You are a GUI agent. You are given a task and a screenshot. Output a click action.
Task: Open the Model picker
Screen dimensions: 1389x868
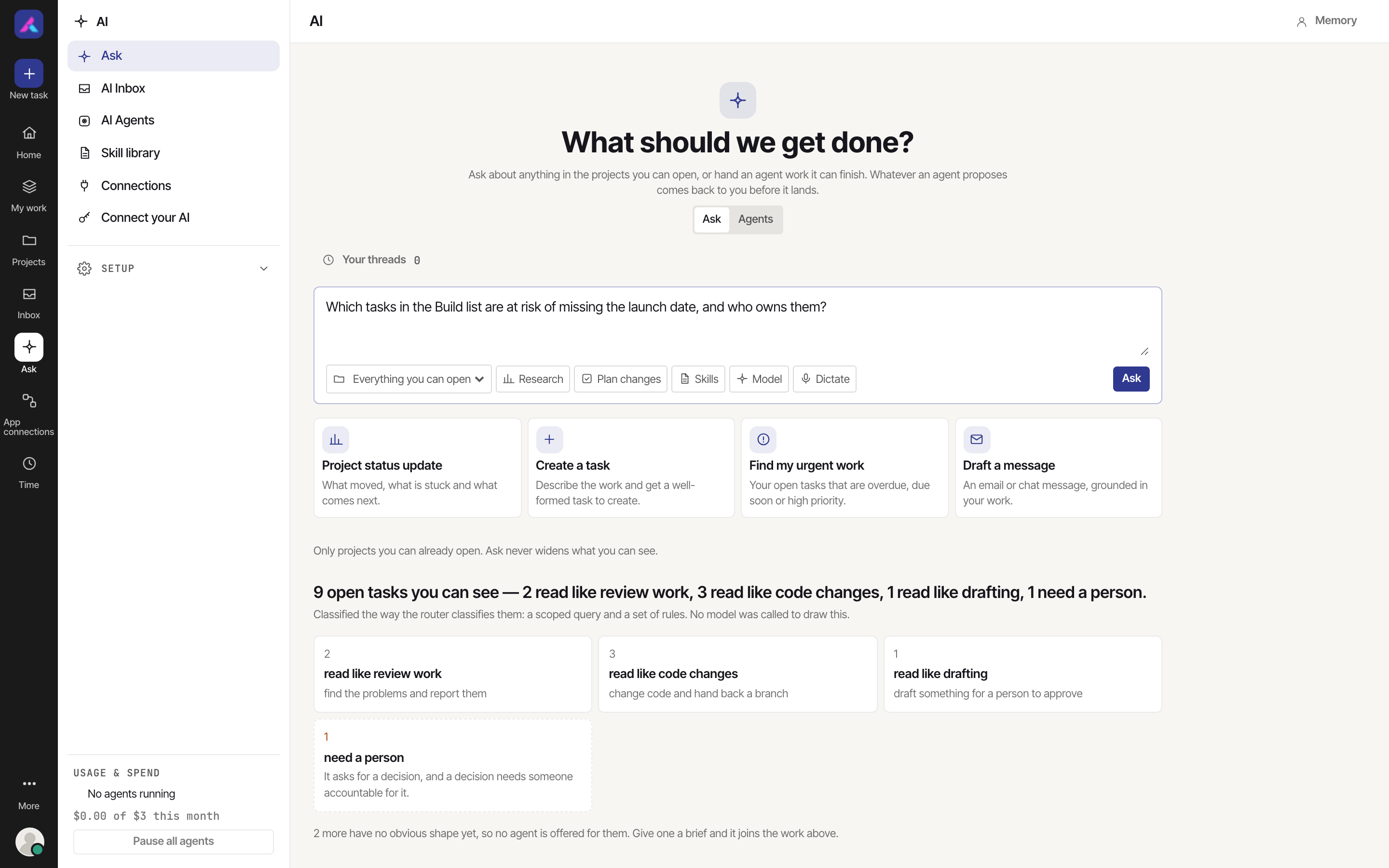click(759, 379)
